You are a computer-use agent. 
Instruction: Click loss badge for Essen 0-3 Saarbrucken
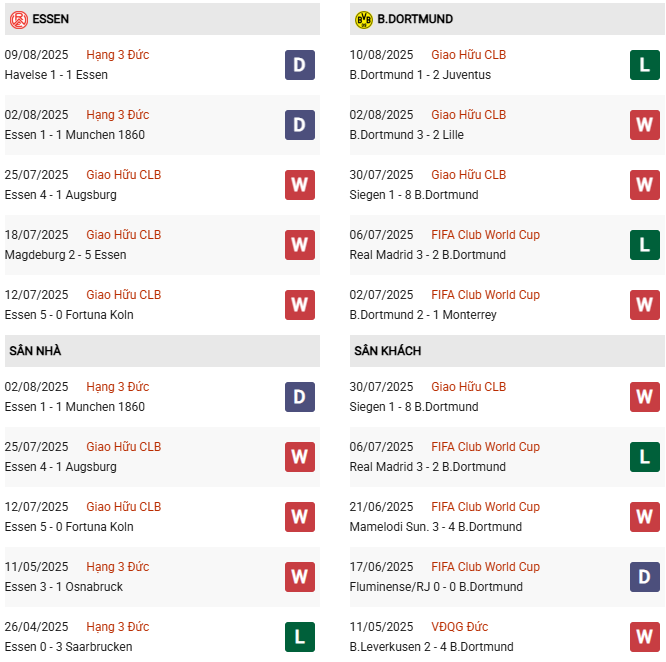[299, 637]
